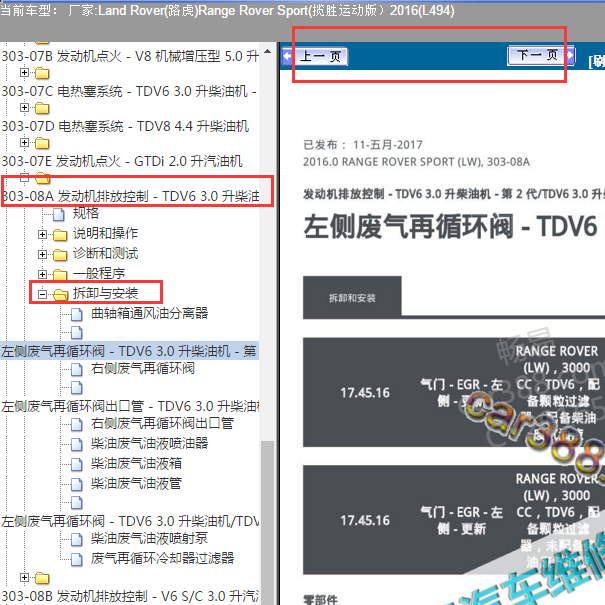Open 柴油废气油液管 document
Image resolution: width=605 pixels, height=605 pixels.
tap(136, 483)
